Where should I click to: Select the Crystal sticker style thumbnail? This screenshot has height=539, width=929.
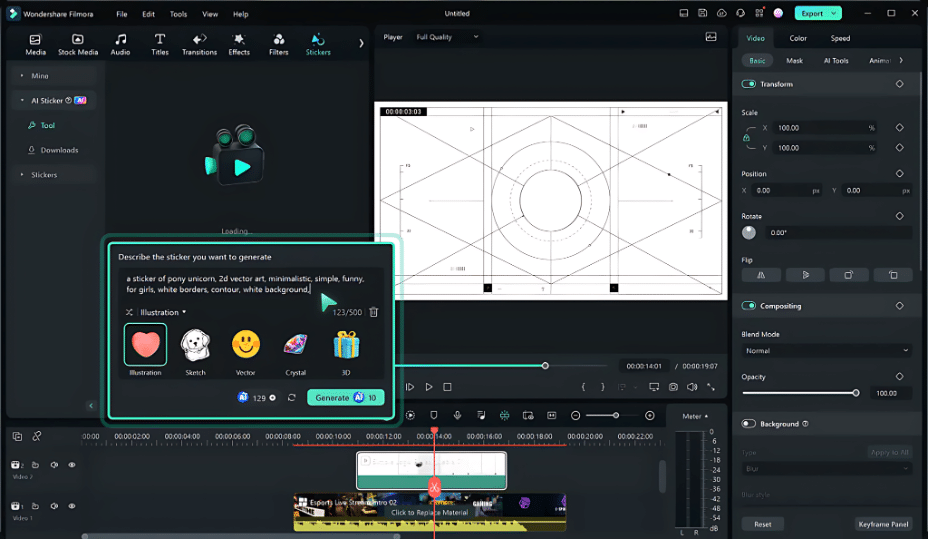point(296,345)
